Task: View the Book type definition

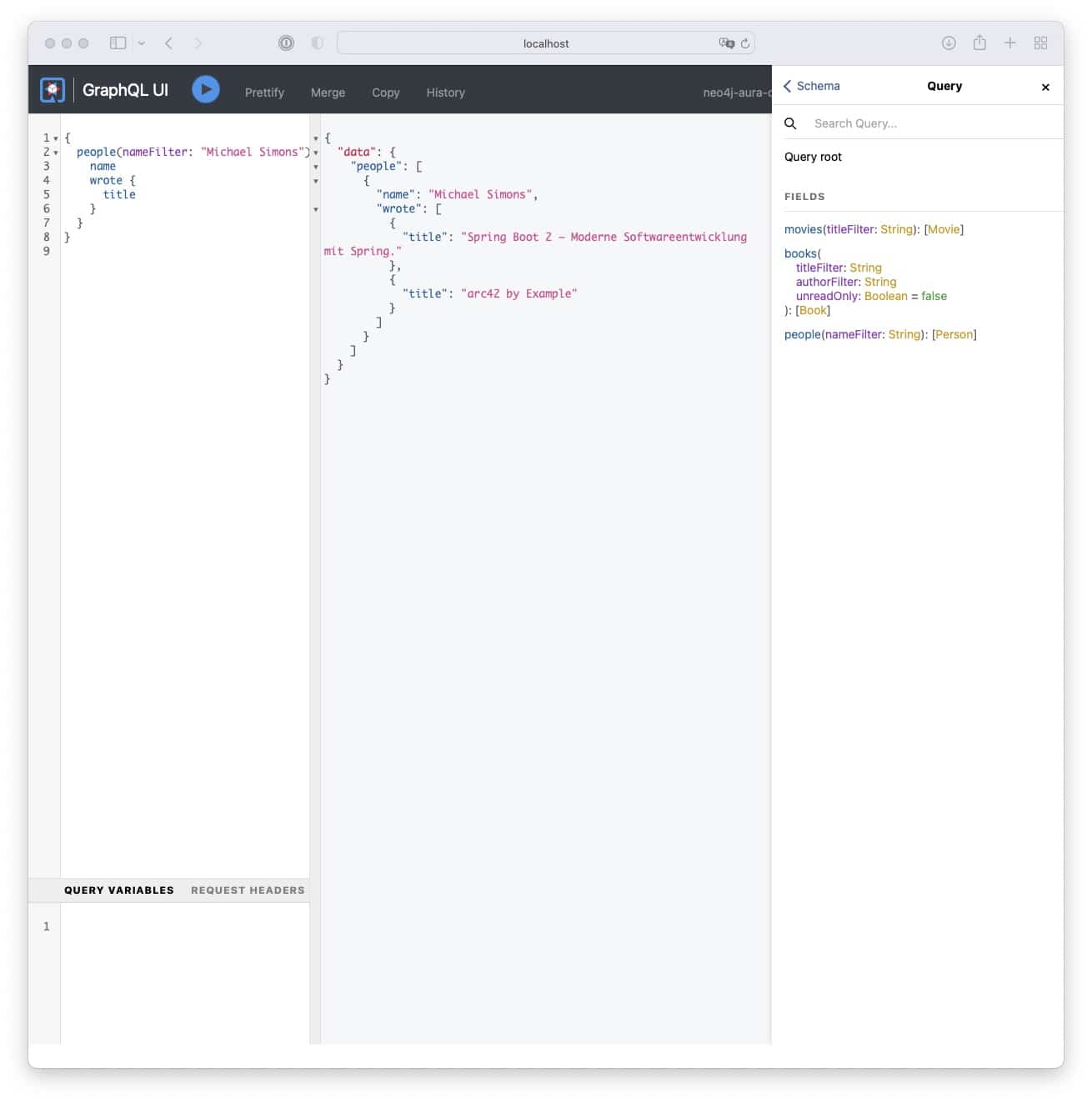Action: click(x=813, y=310)
